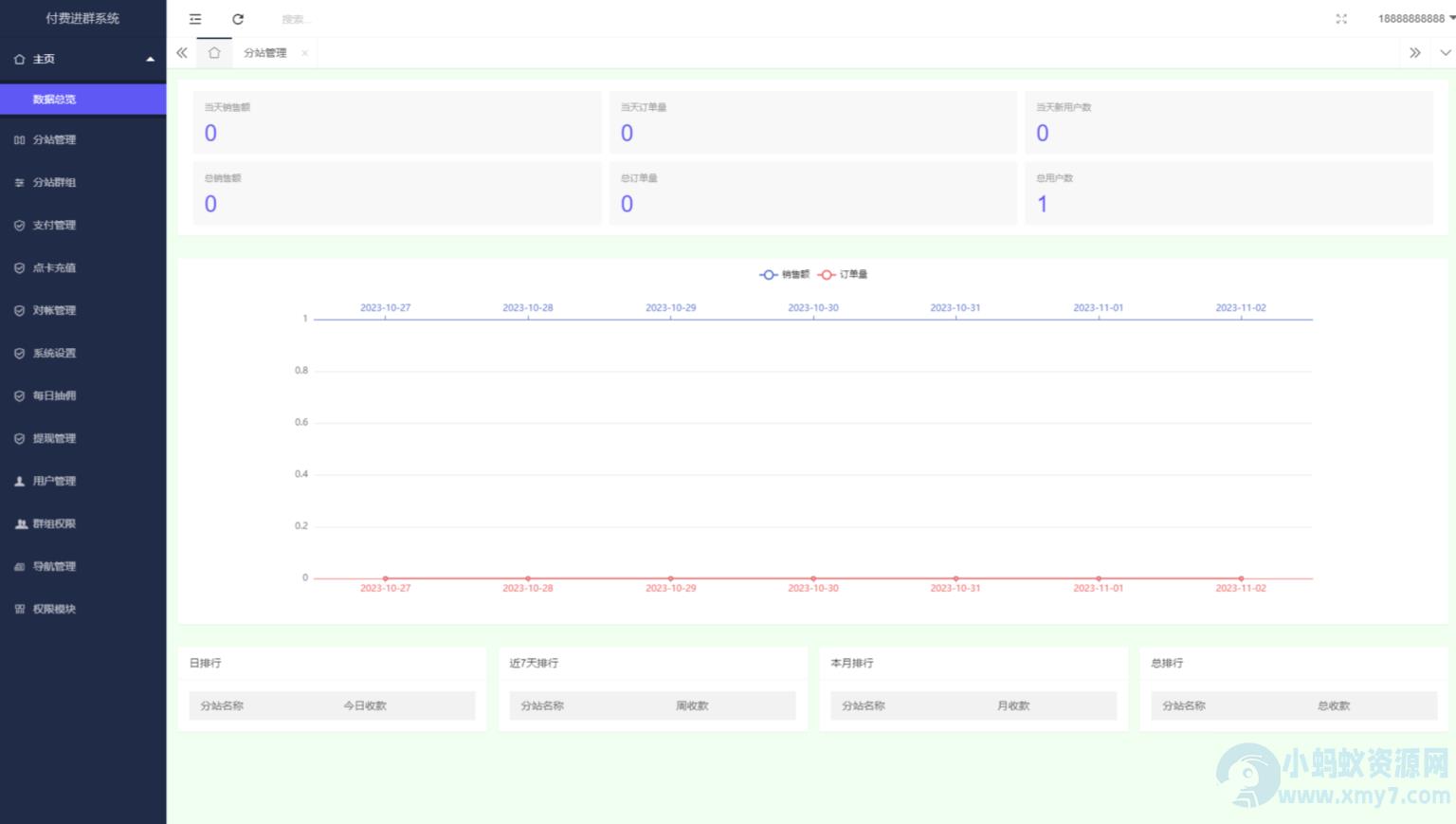Viewport: 1456px width, 824px height.
Task: Click the 2023-11-02 data point on red line
Action: pyautogui.click(x=1241, y=578)
